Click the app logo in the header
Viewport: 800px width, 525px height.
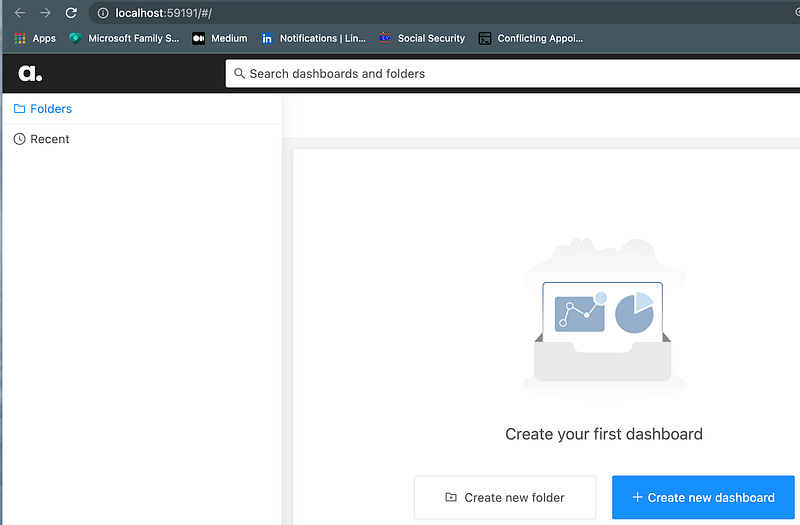[30, 73]
